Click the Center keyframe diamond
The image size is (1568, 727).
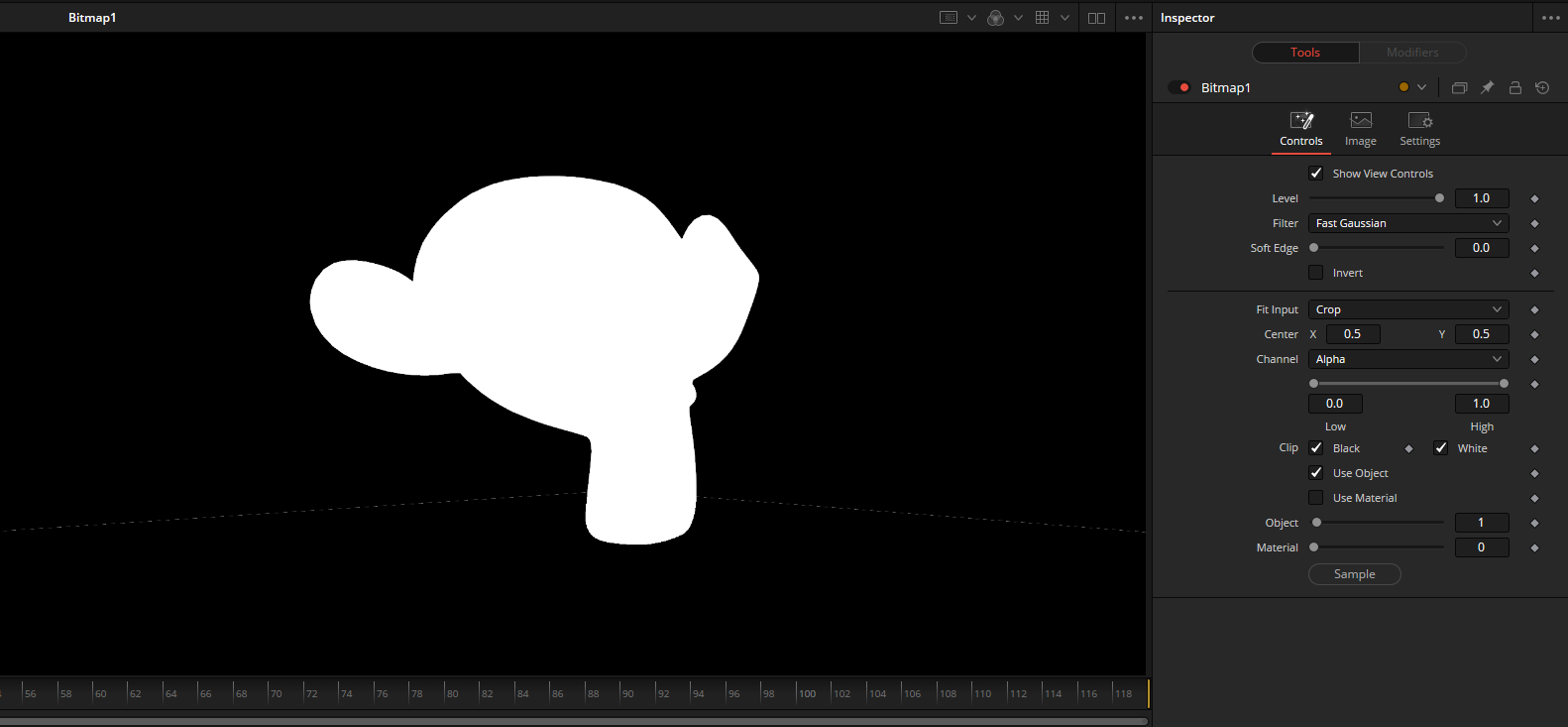(1534, 334)
